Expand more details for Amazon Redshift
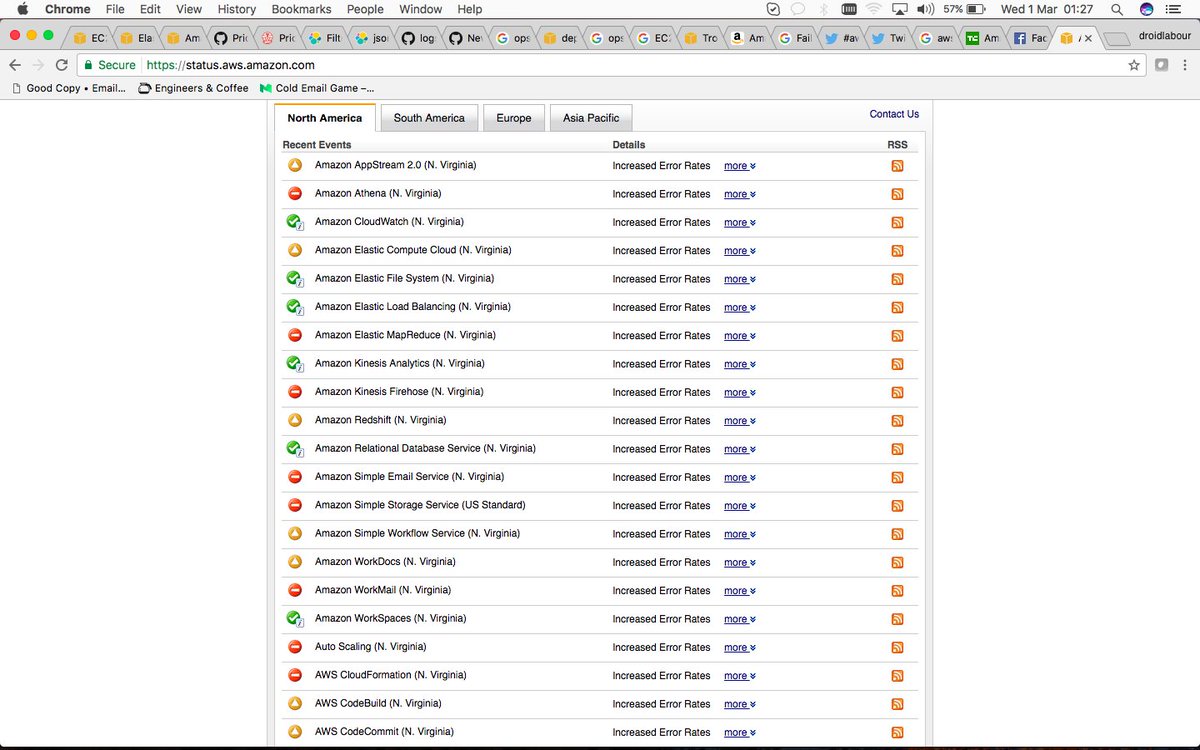1200x750 pixels. click(739, 421)
